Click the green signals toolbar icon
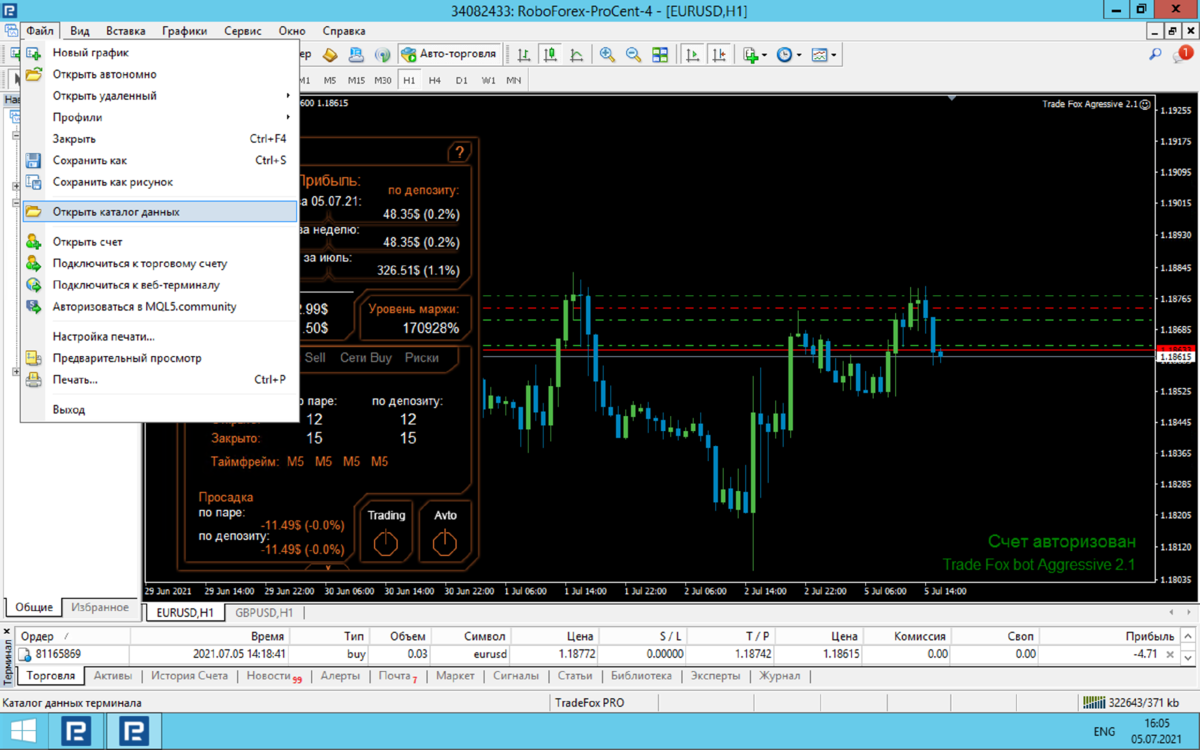This screenshot has height=750, width=1200. (382, 55)
